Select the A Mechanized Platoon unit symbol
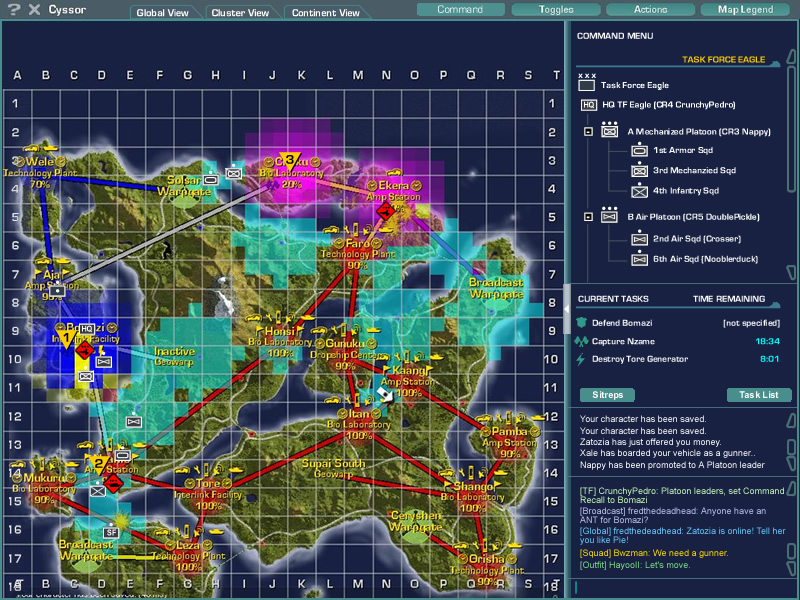The height and width of the screenshot is (600, 800). tap(609, 130)
